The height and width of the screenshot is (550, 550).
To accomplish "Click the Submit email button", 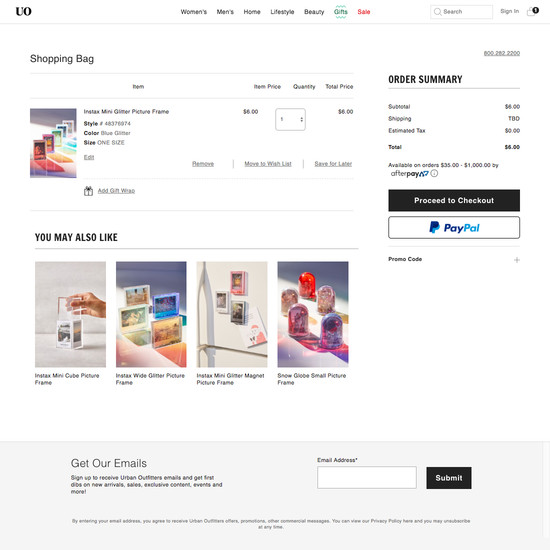I will pyautogui.click(x=449, y=478).
